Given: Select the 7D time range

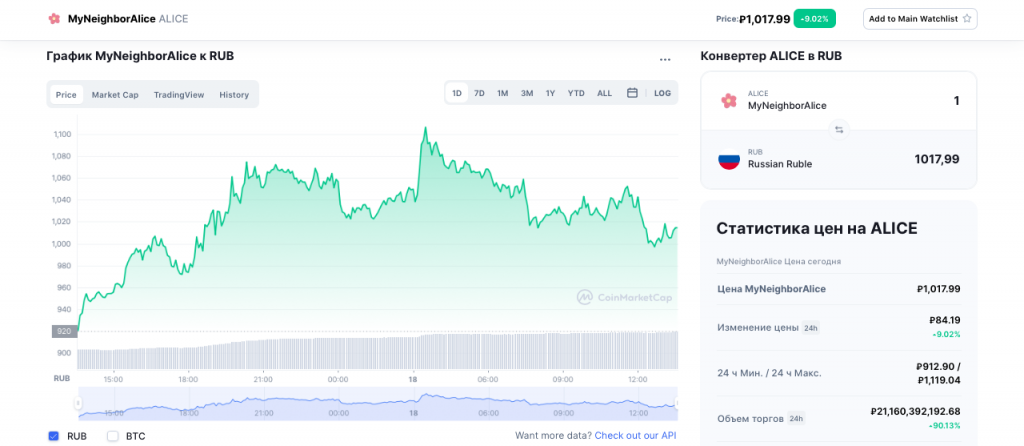Looking at the screenshot, I should click(x=479, y=93).
